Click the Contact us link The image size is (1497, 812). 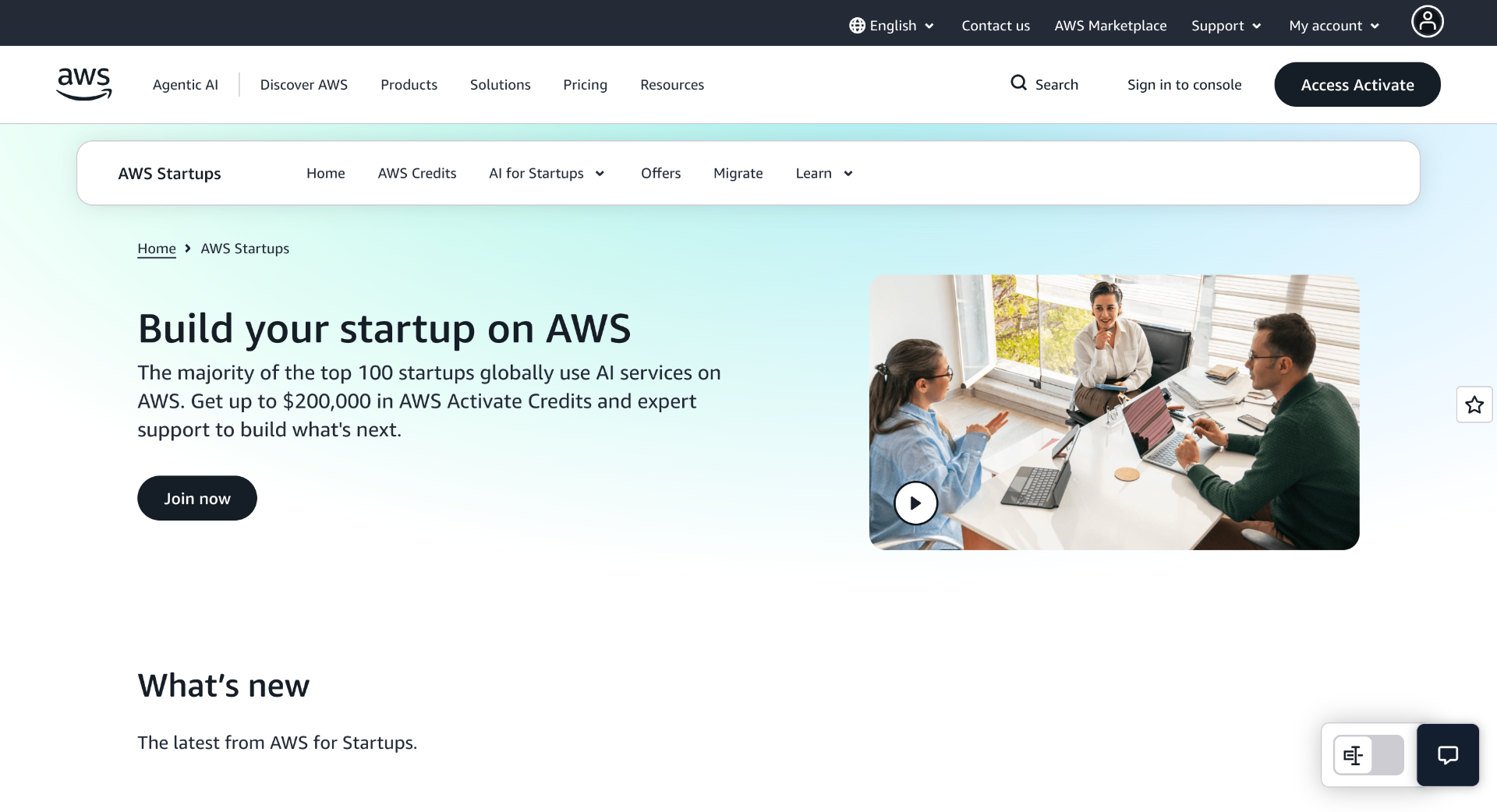click(x=996, y=26)
